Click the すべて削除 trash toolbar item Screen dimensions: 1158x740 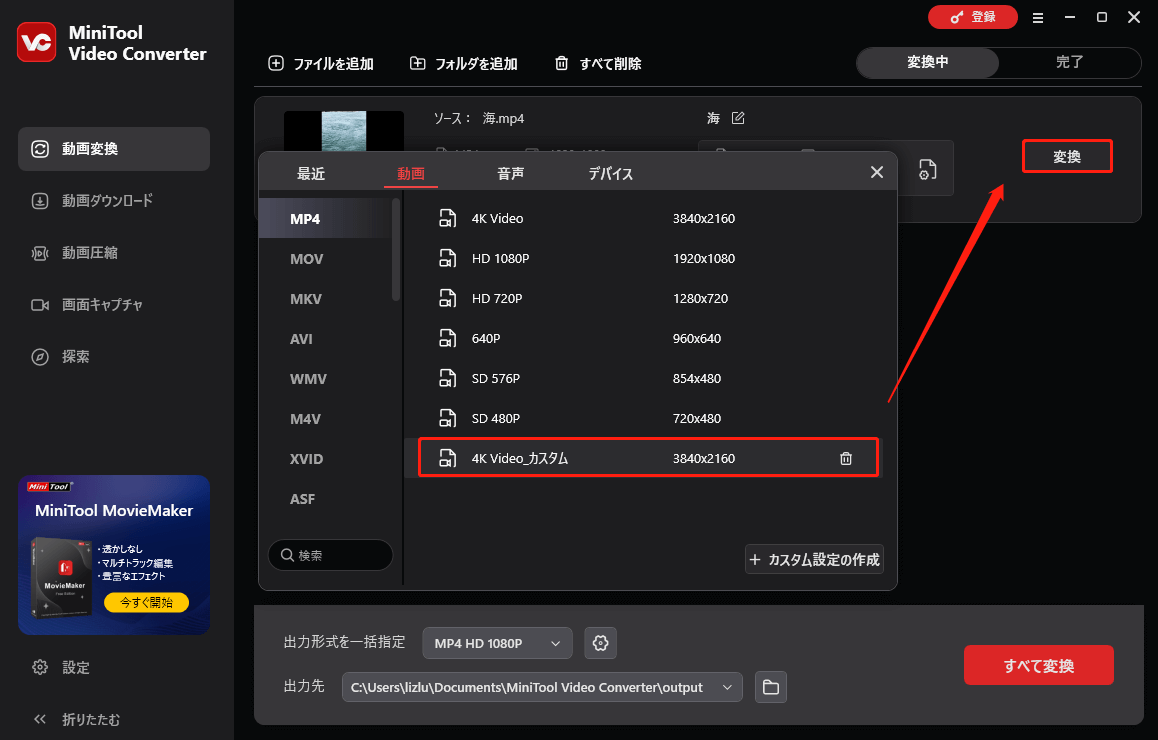pos(597,64)
